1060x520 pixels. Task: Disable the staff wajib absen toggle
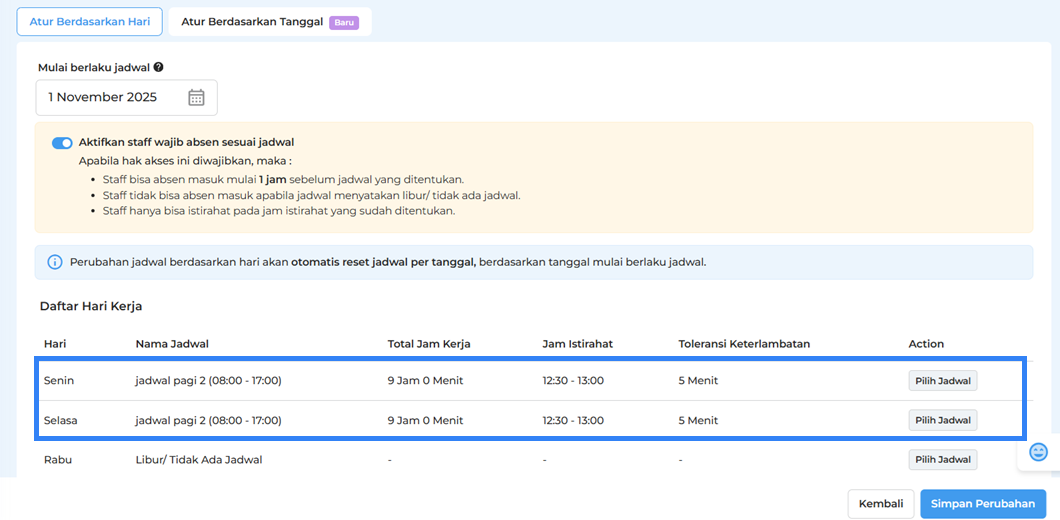coord(62,143)
